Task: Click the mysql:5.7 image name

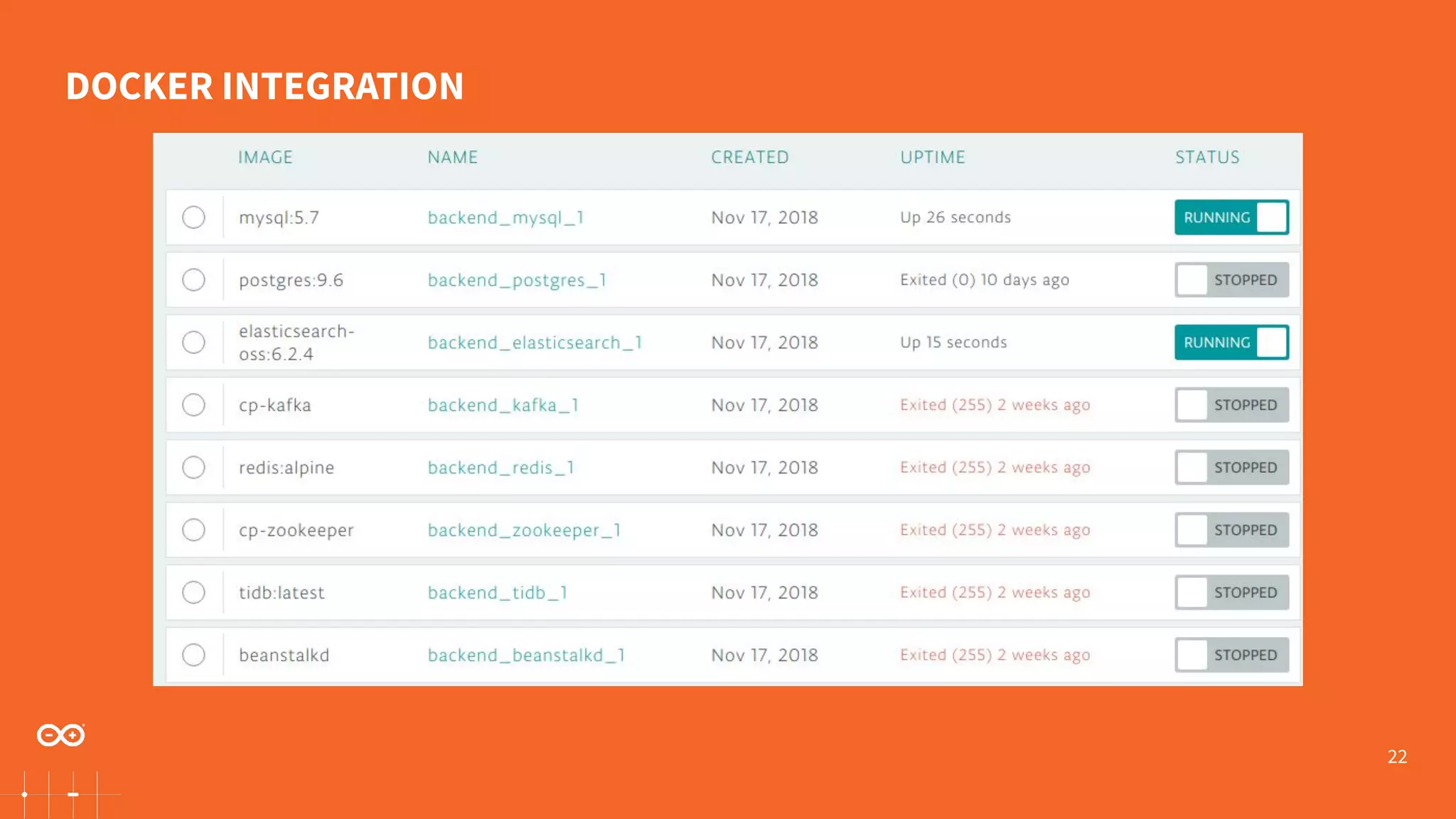Action: [279, 218]
